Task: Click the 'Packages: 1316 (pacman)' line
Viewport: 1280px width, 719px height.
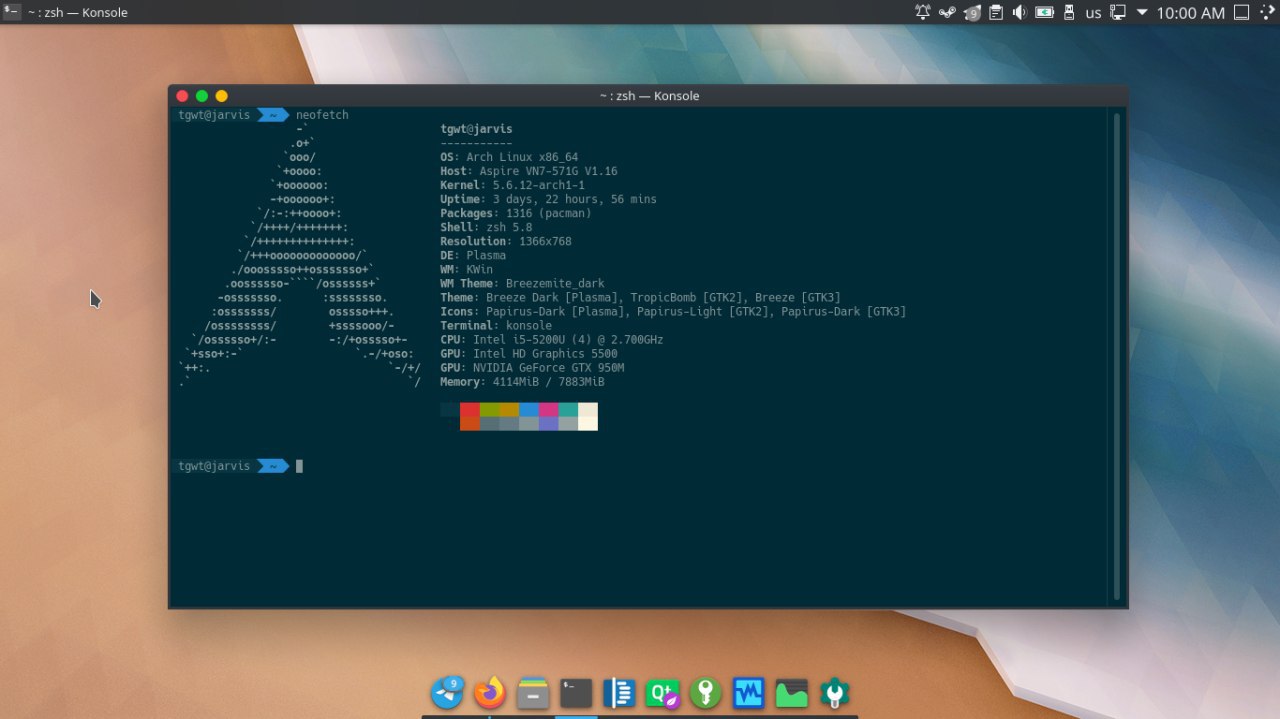Action: tap(516, 213)
